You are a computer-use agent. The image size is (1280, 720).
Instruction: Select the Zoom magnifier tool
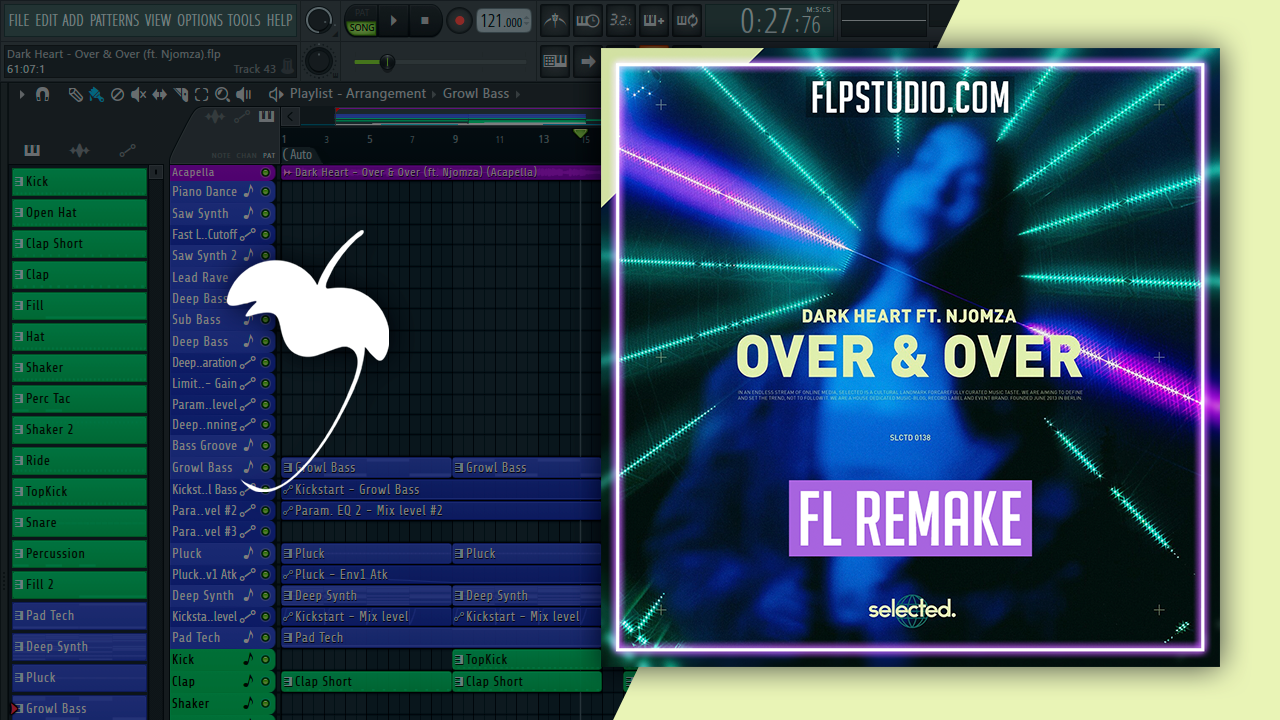pos(222,94)
